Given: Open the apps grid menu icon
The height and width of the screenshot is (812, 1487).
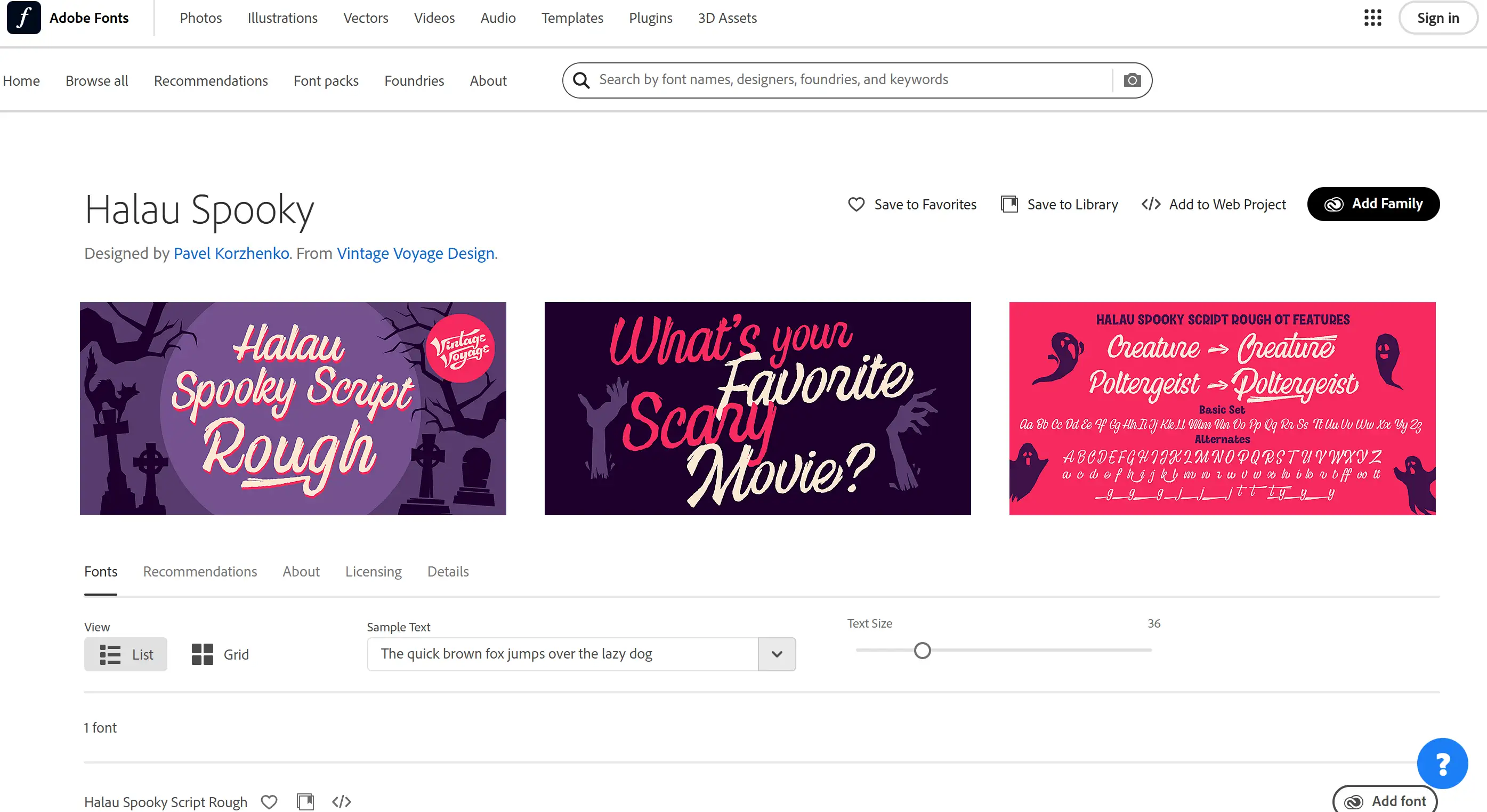Looking at the screenshot, I should [x=1372, y=18].
